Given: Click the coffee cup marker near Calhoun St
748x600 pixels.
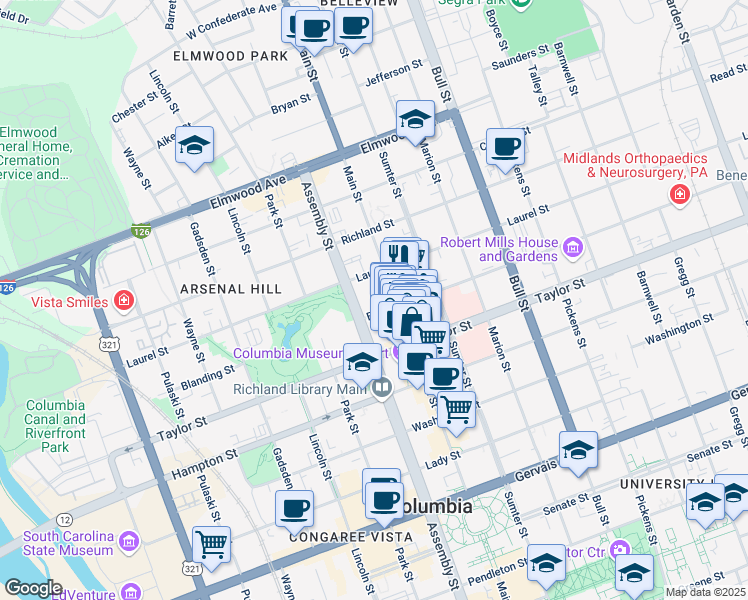Looking at the screenshot, I should (506, 150).
